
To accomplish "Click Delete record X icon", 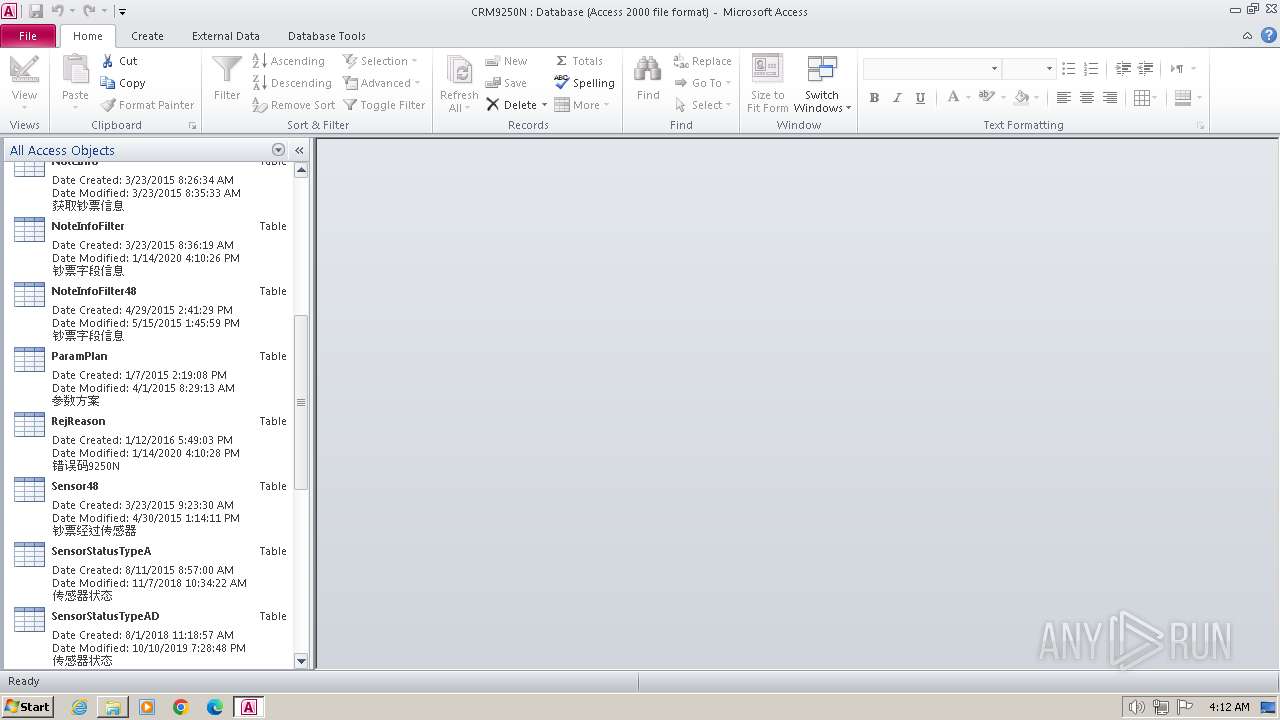I will (x=493, y=105).
